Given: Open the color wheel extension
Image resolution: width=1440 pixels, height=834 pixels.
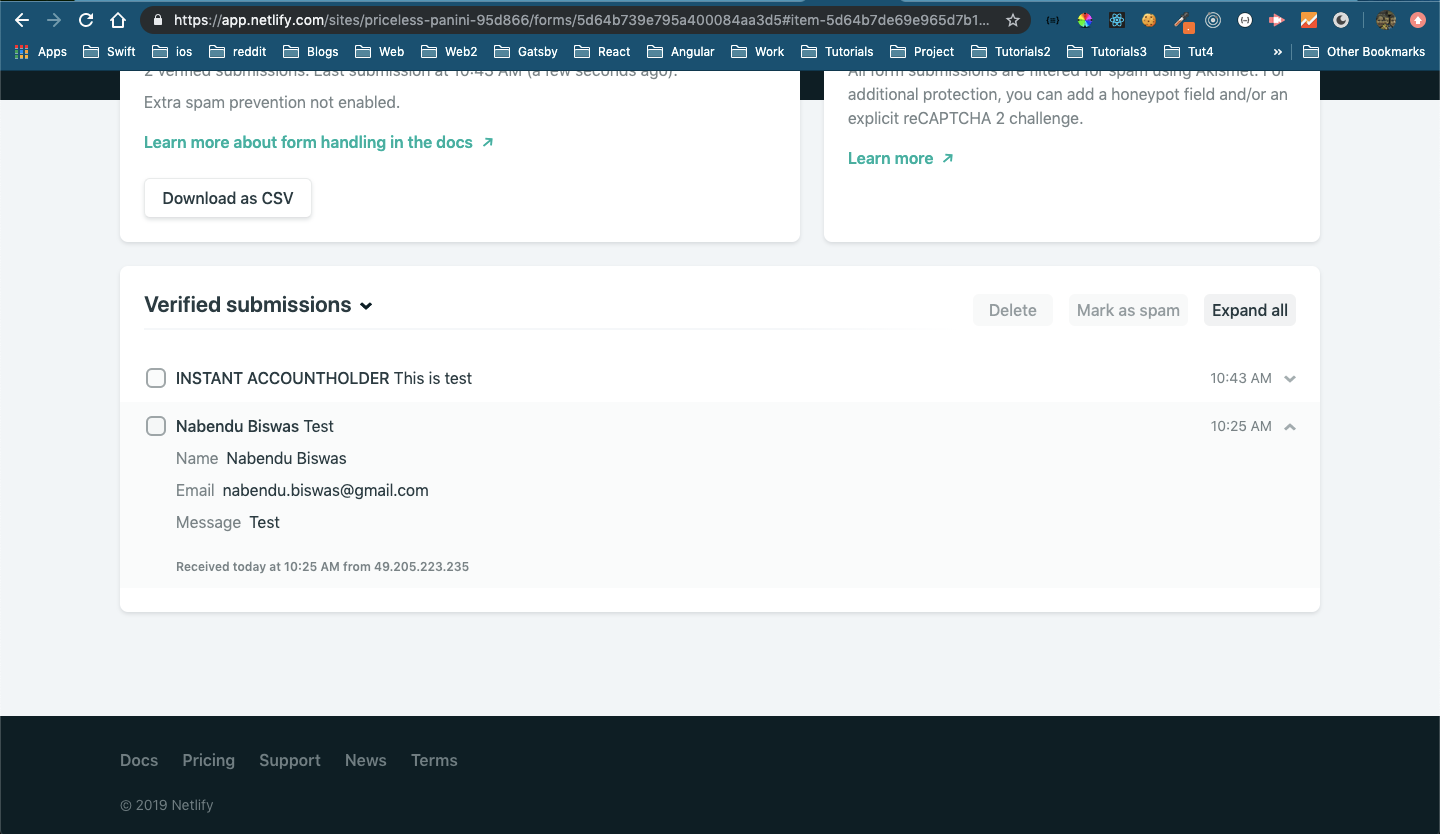Looking at the screenshot, I should tap(1085, 20).
